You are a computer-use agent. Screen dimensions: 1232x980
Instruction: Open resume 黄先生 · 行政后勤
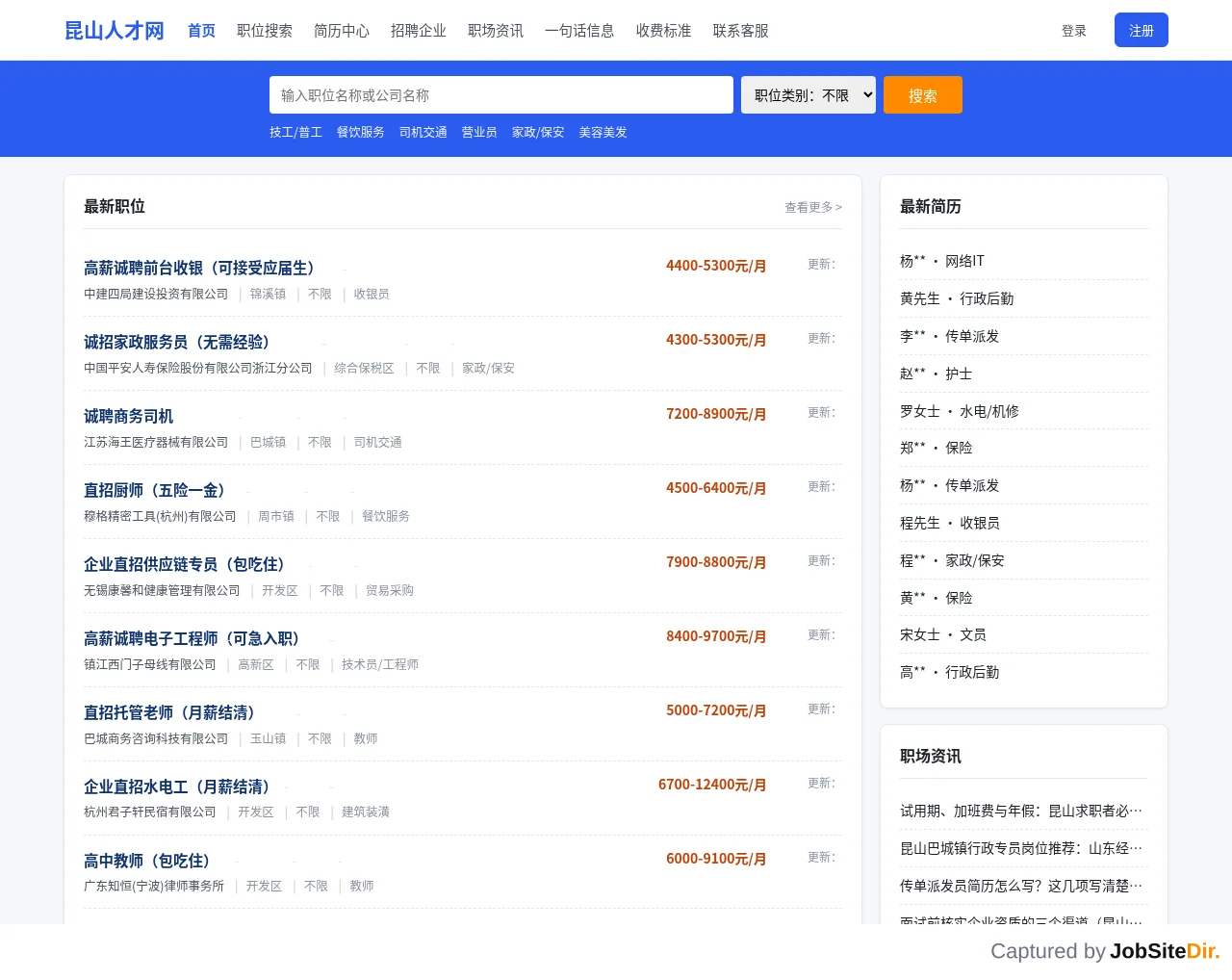pos(957,298)
